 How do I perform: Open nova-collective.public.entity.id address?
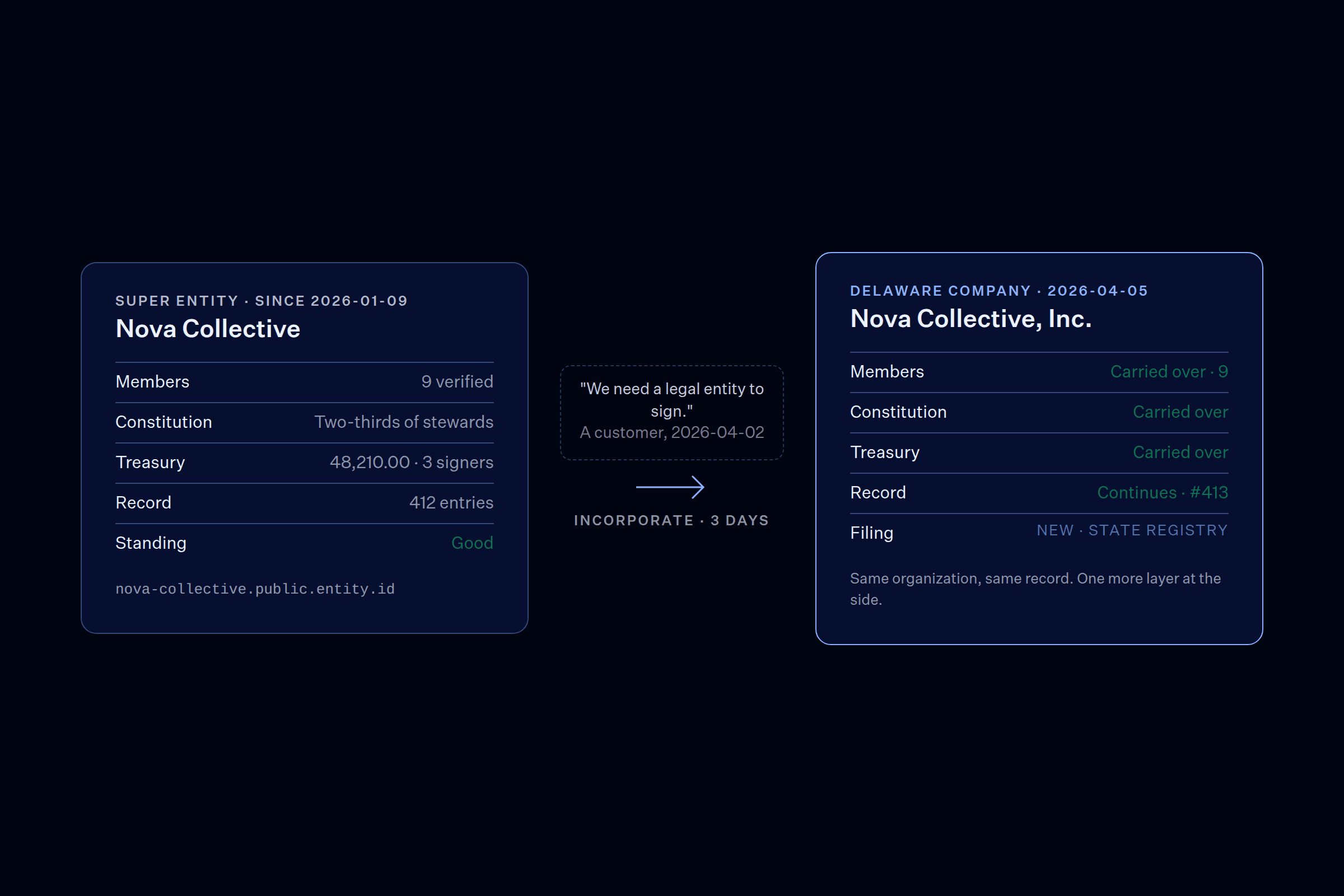point(255,589)
